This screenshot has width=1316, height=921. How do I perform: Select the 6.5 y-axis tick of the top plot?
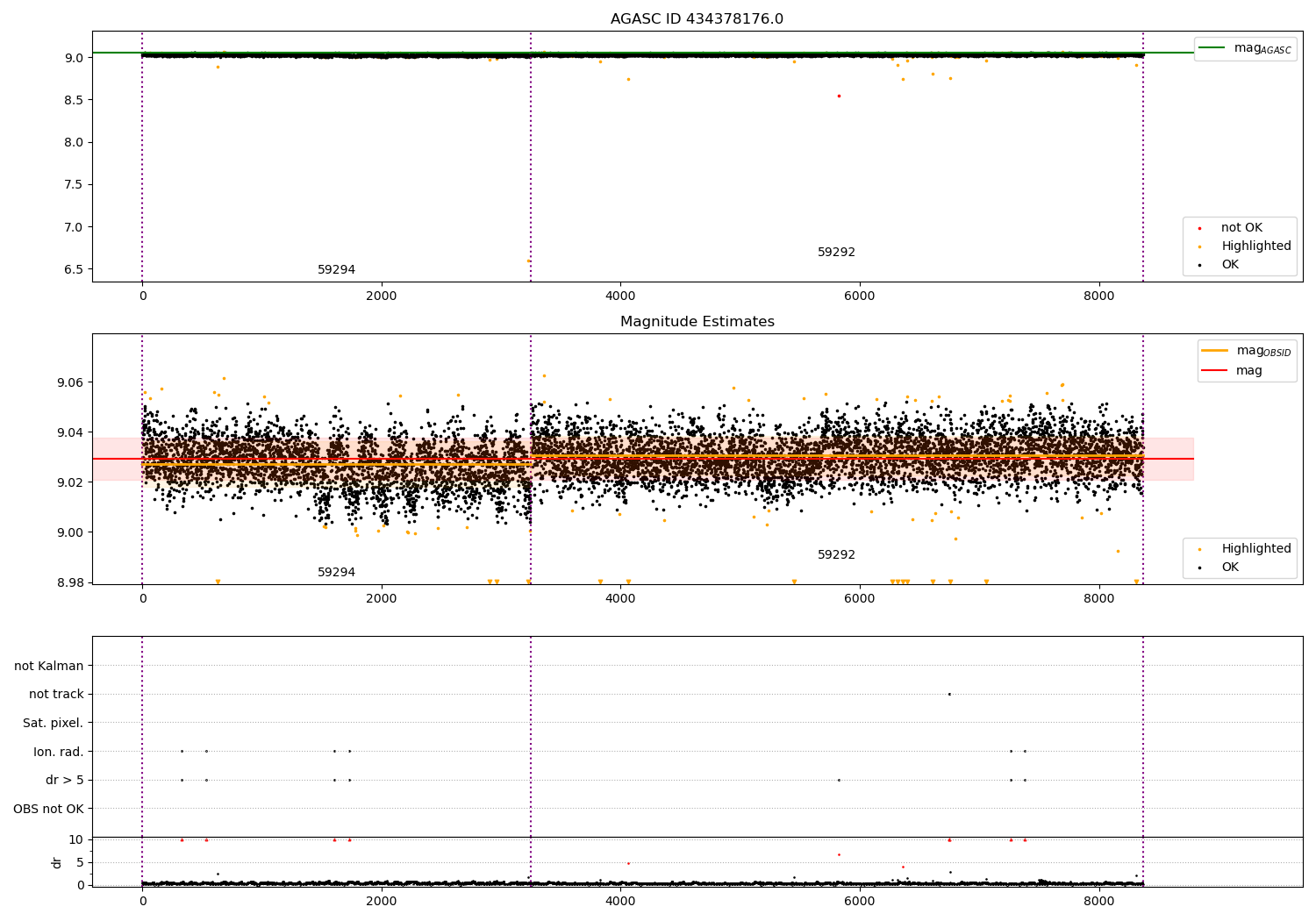(x=74, y=269)
